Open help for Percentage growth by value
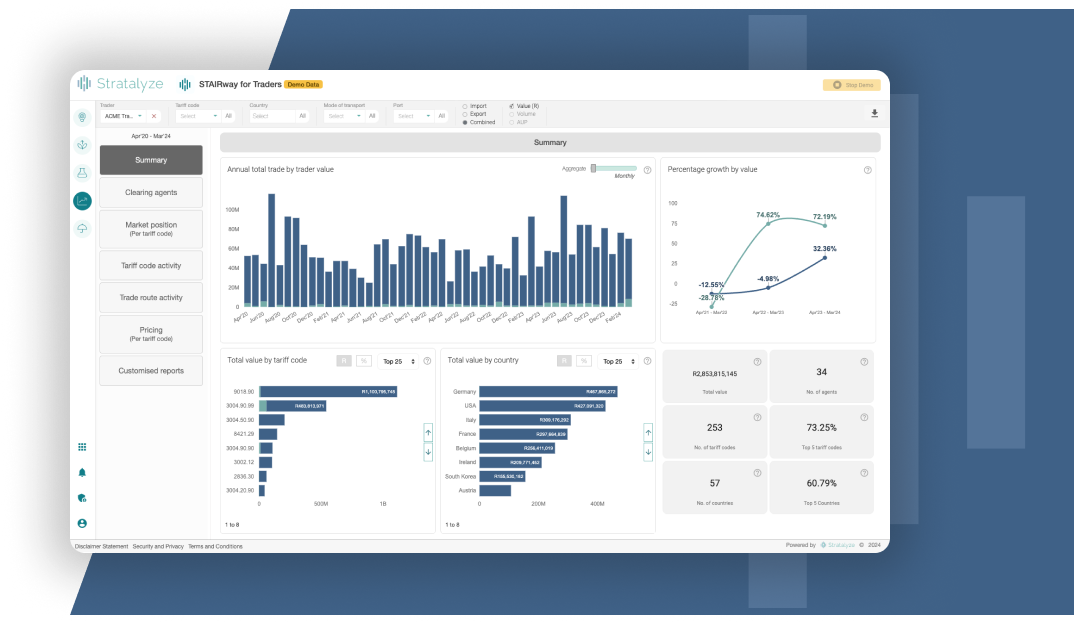Screen dimensions: 1074x623 pyautogui.click(x=867, y=170)
